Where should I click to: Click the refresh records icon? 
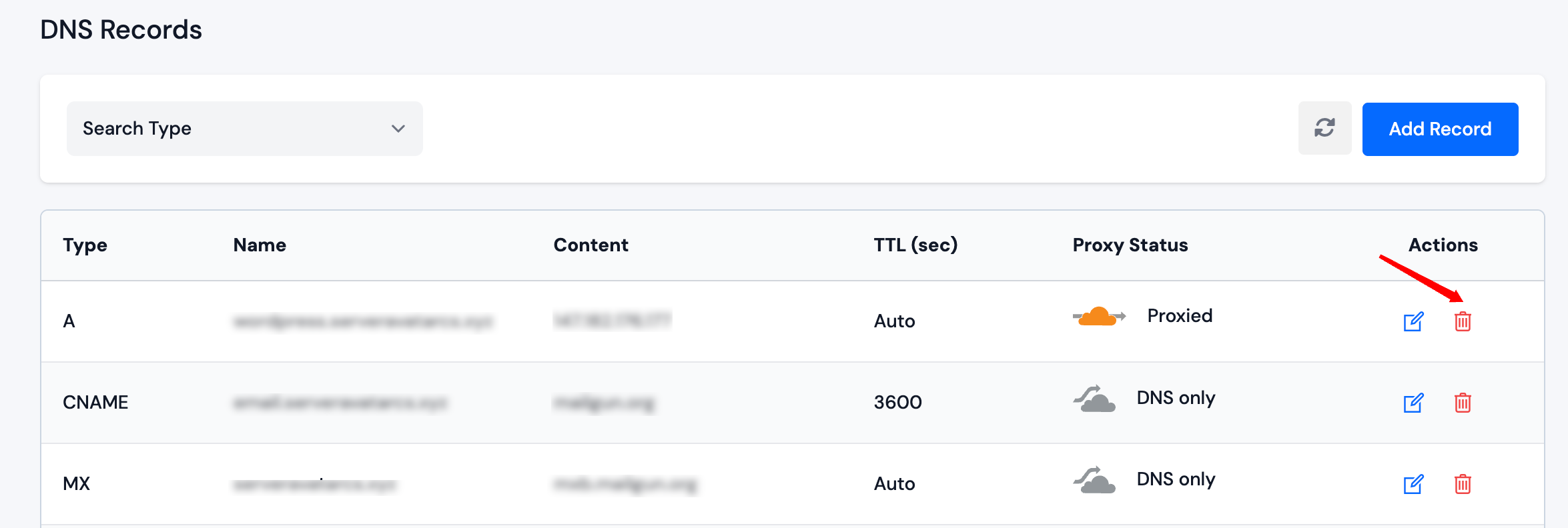pyautogui.click(x=1324, y=128)
